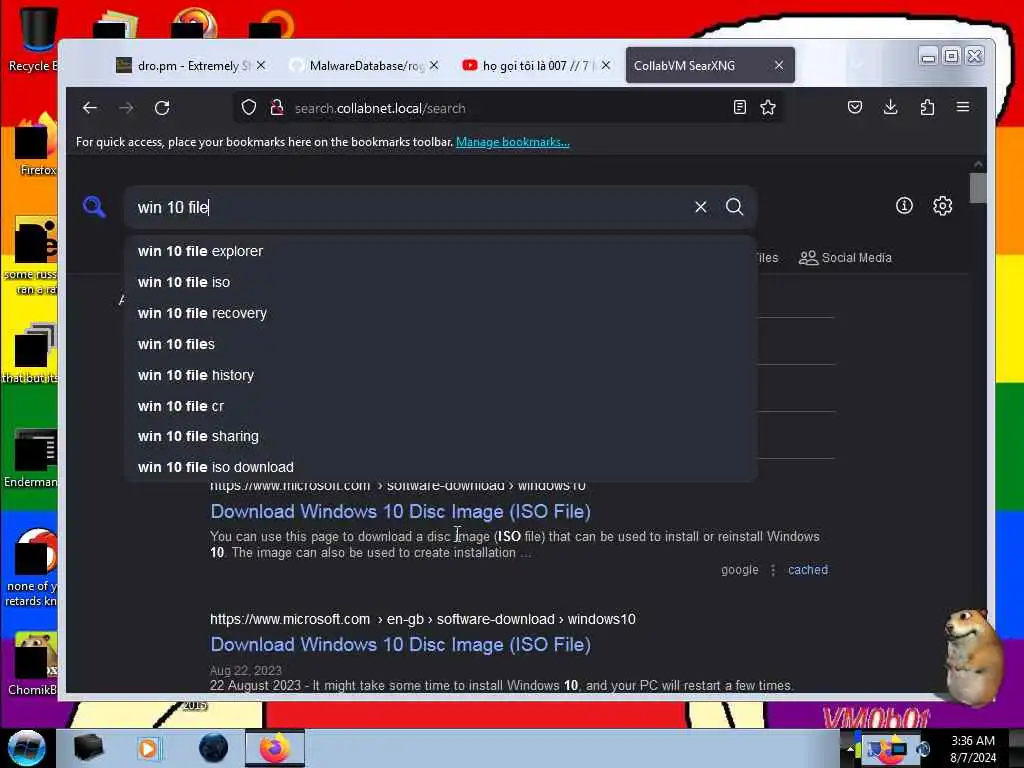Close the CollabVM SearXNG tab
This screenshot has width=1024, height=768.
click(779, 65)
